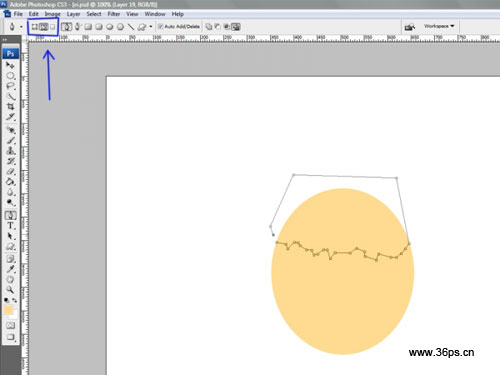Click the Ps logo atop toolbox
The height and width of the screenshot is (375, 500).
click(x=10, y=54)
